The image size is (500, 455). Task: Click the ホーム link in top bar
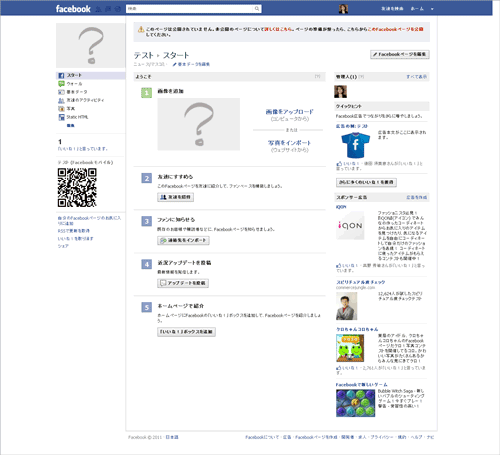417,9
